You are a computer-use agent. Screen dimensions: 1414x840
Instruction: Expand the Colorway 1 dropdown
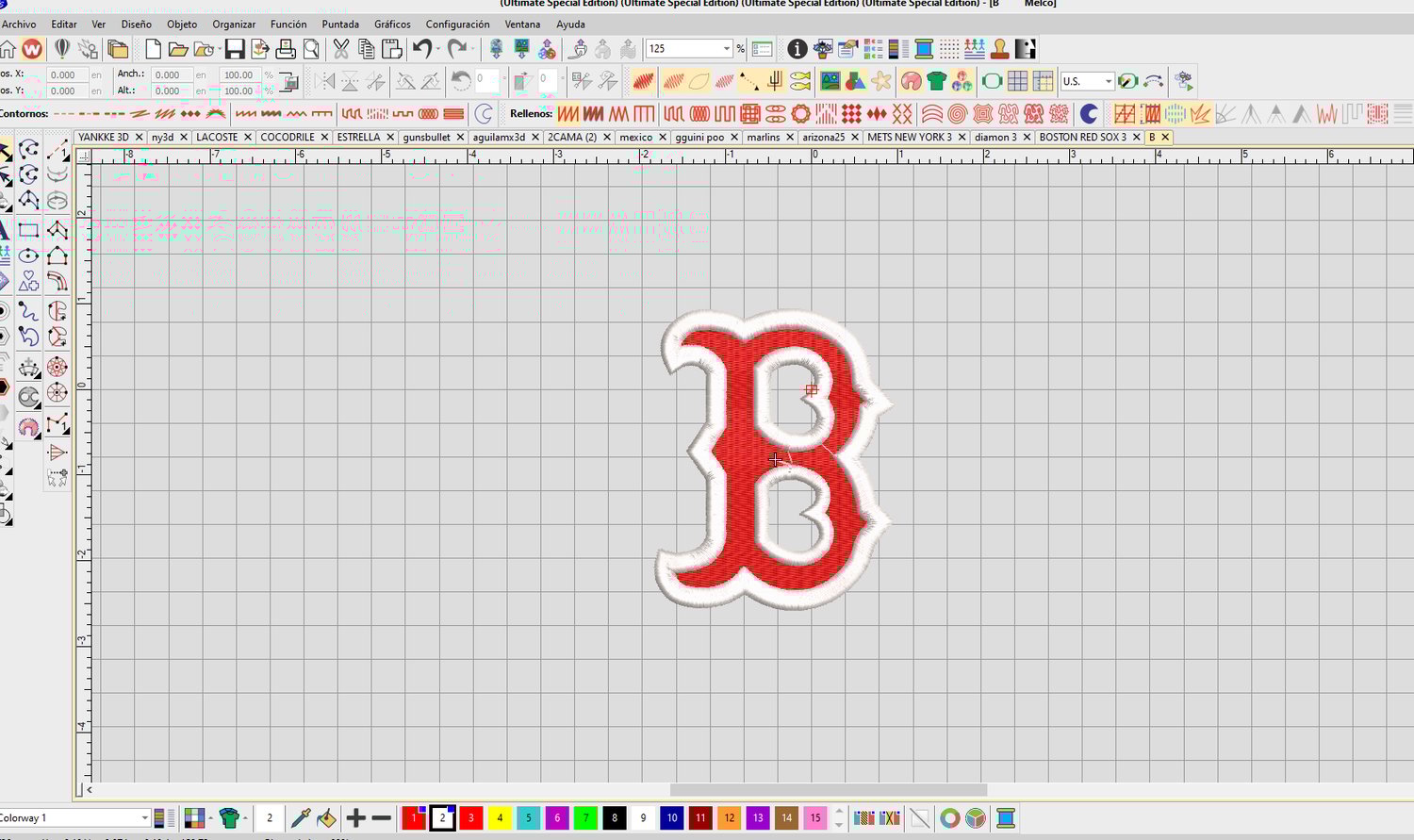click(144, 818)
